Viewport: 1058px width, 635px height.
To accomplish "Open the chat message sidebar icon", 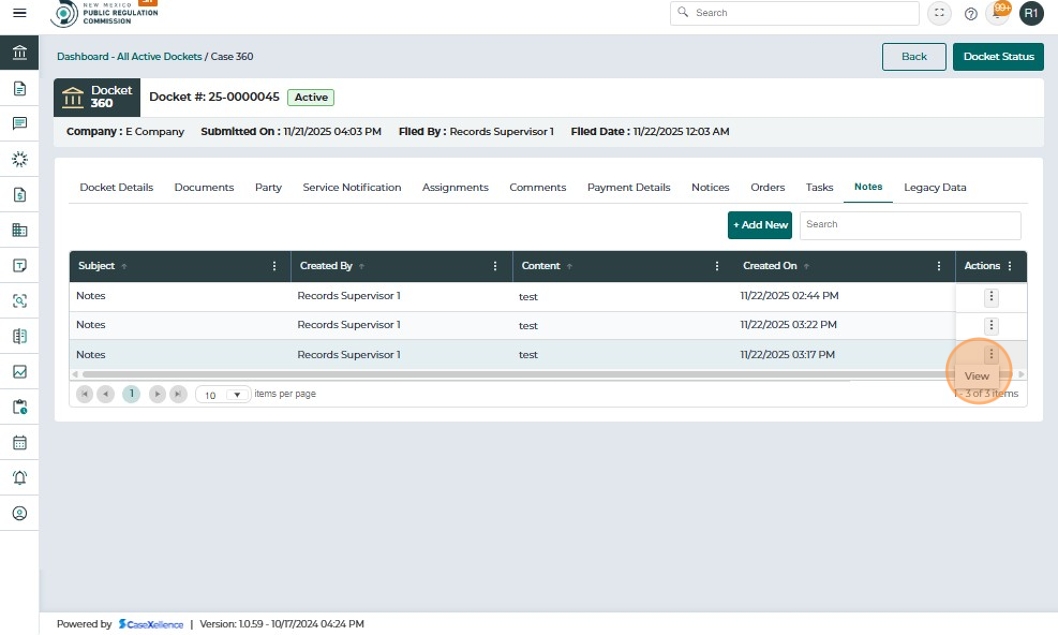I will pos(20,123).
